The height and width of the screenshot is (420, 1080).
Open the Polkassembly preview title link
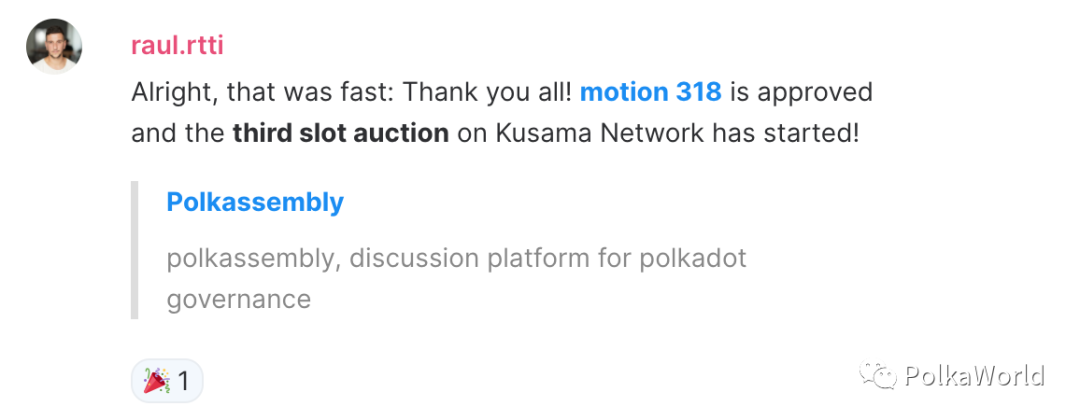pos(255,202)
